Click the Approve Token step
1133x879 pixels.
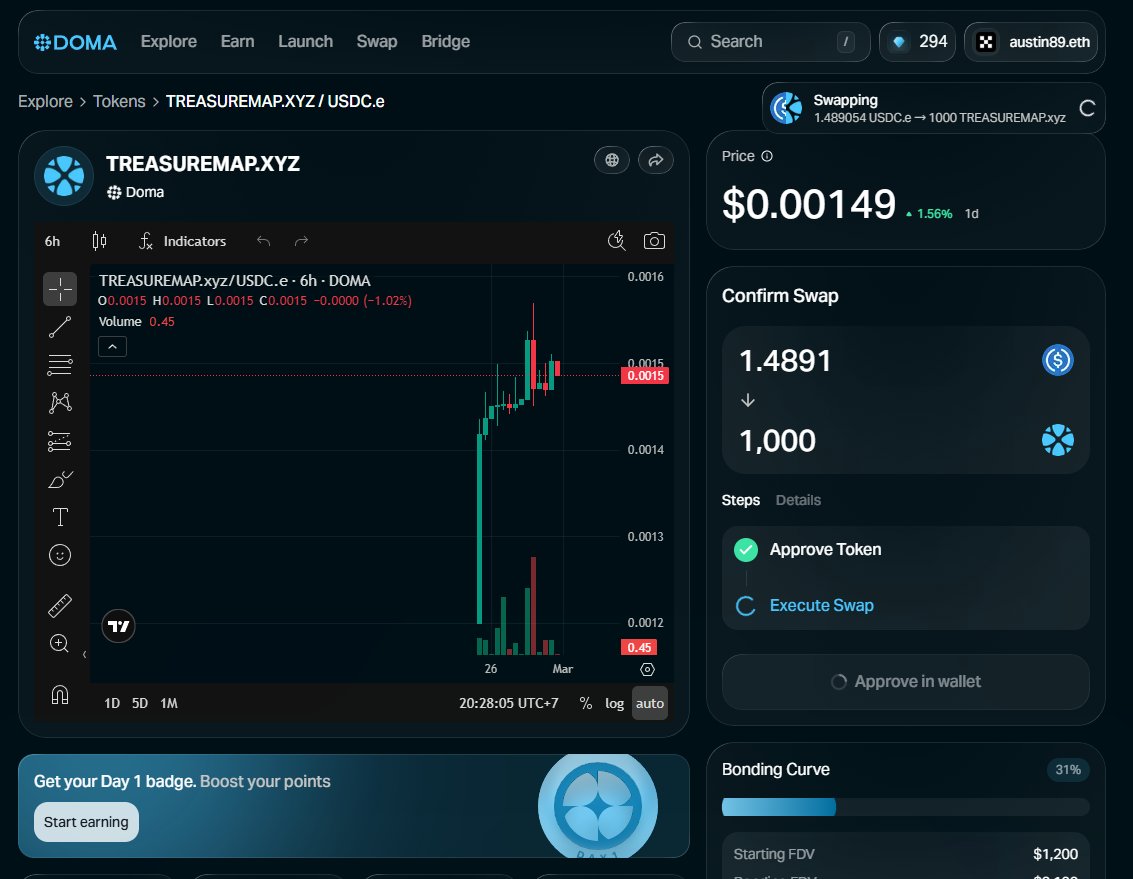click(825, 549)
